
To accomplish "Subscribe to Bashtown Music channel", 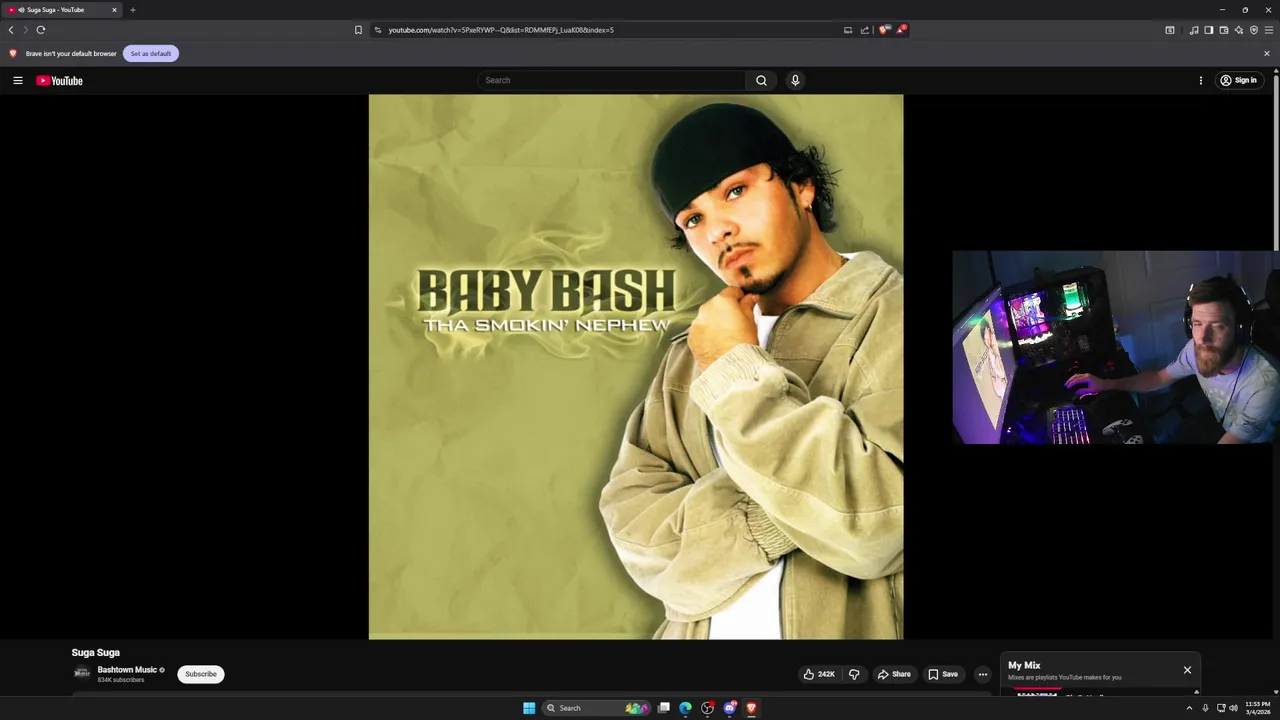I will (200, 674).
